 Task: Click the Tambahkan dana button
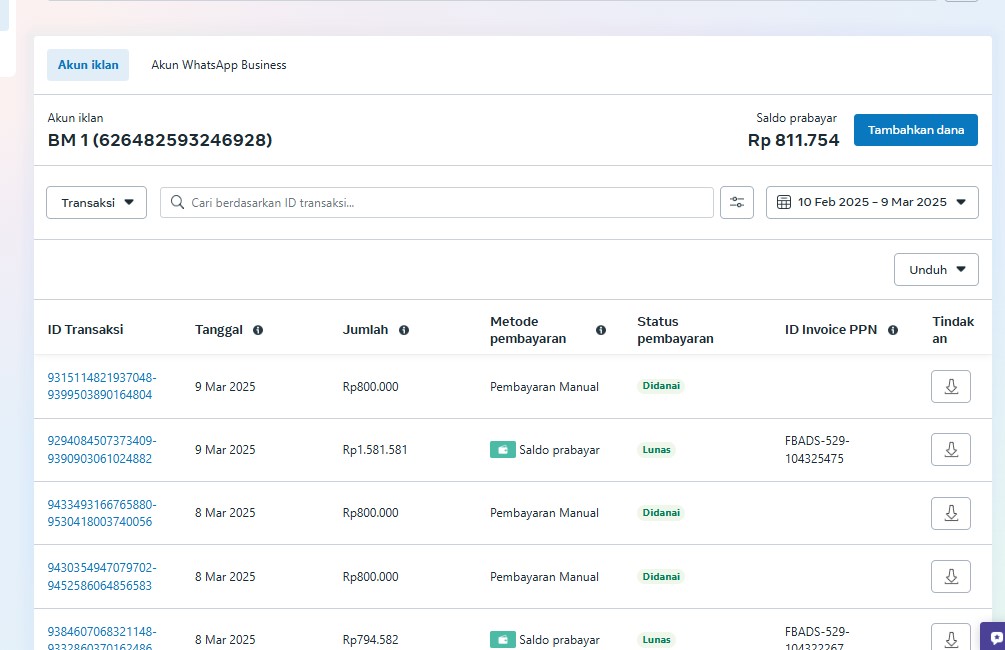click(x=915, y=130)
